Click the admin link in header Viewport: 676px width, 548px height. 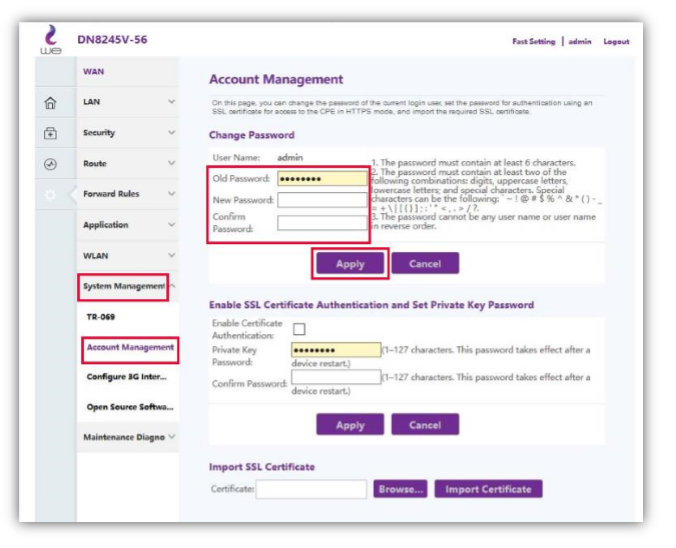tap(580, 41)
